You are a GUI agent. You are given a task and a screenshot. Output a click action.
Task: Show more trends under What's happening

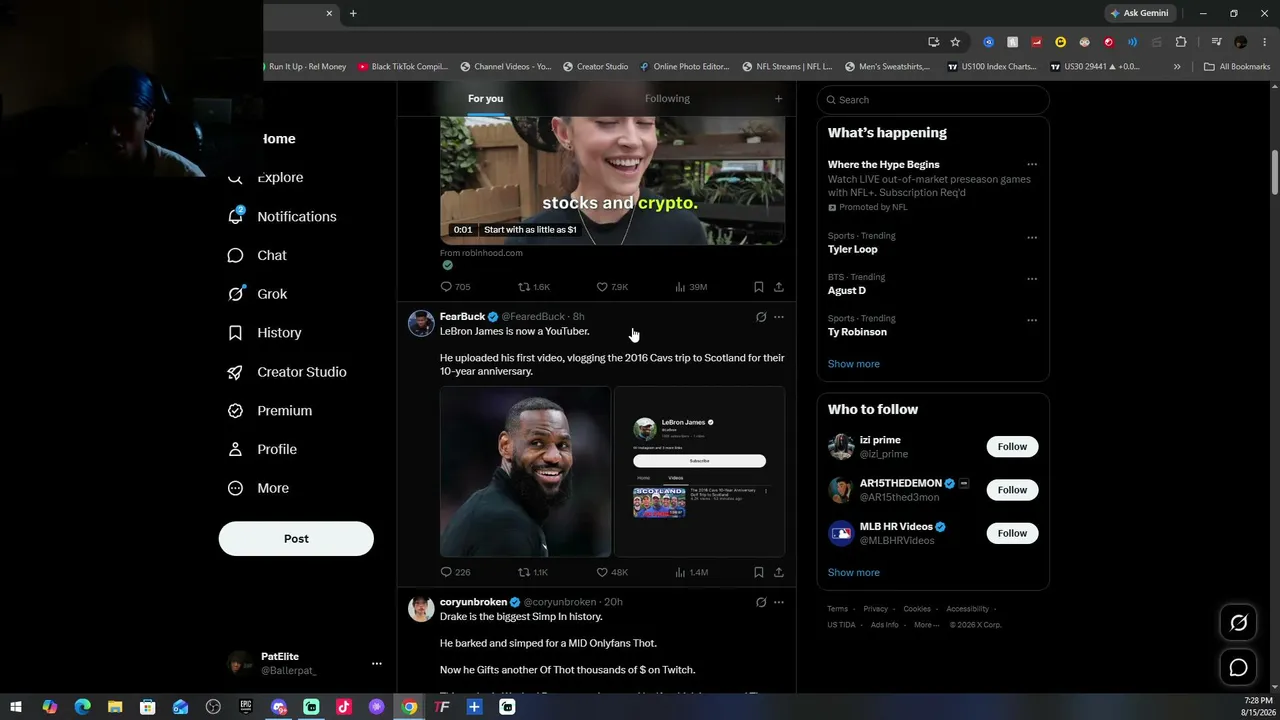point(854,364)
